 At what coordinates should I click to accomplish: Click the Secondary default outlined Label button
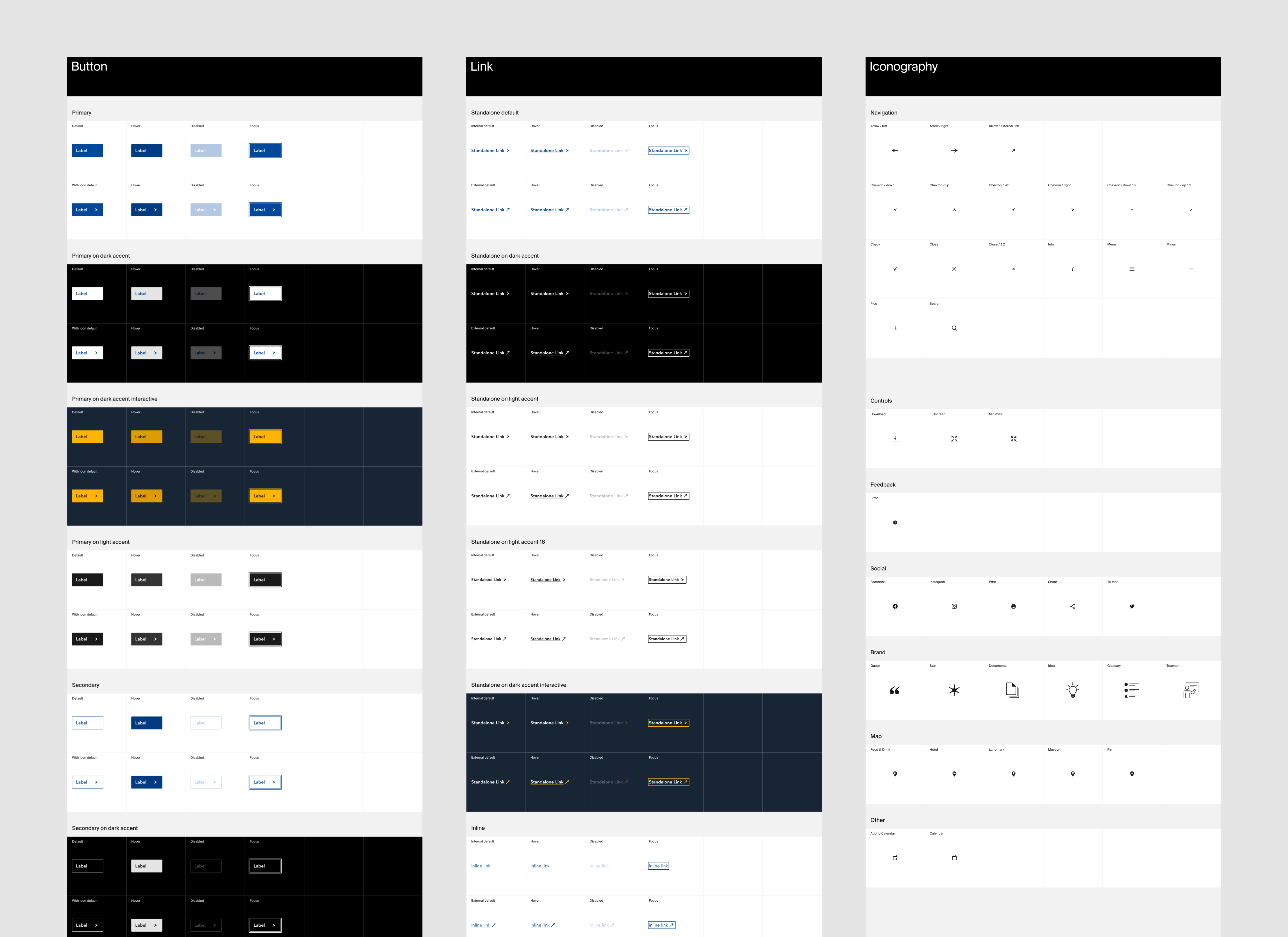[x=88, y=722]
